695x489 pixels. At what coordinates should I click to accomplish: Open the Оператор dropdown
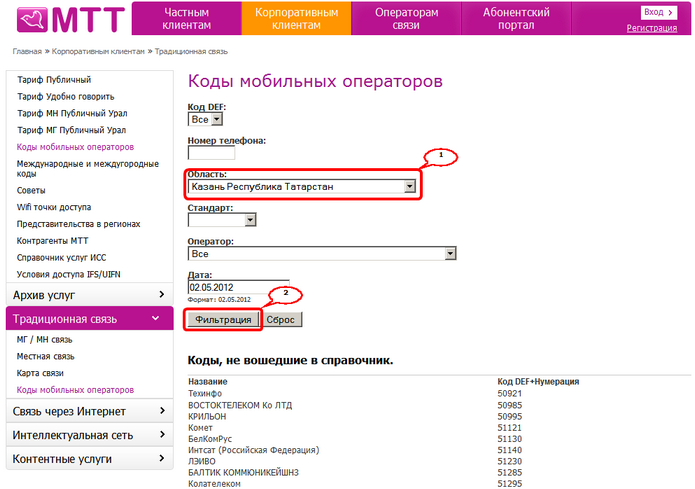[322, 254]
